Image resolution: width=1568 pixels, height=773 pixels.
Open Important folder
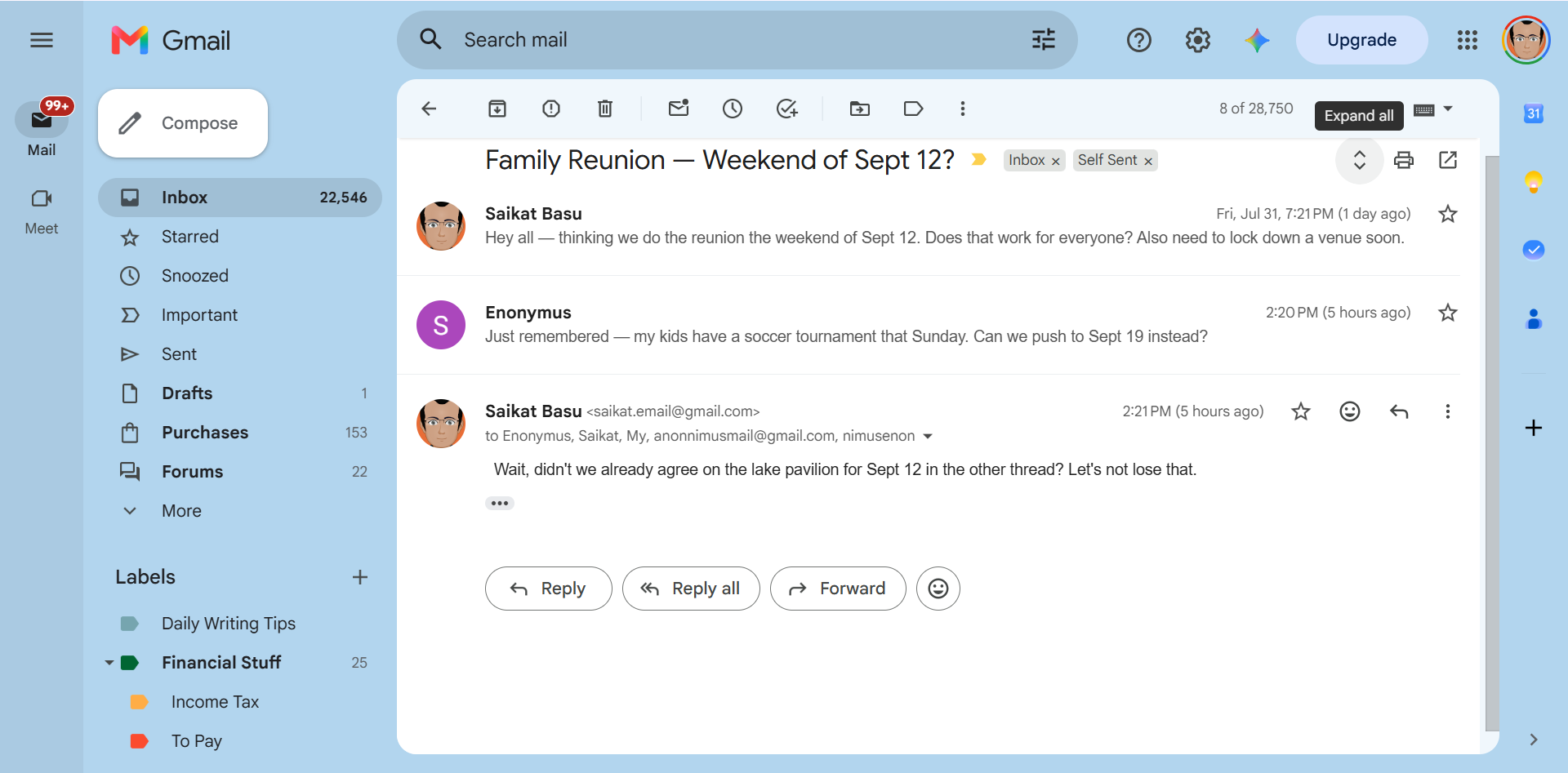(x=240, y=315)
